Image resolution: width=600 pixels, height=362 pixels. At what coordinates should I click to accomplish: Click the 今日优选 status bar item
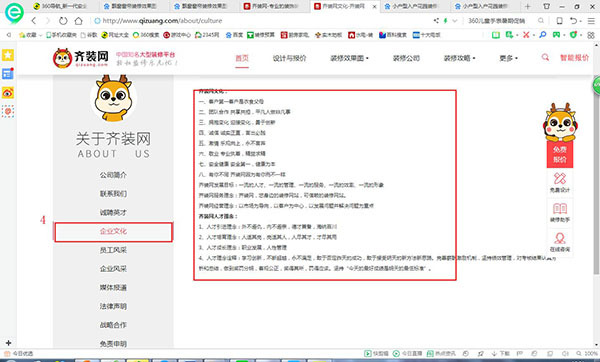(x=18, y=354)
